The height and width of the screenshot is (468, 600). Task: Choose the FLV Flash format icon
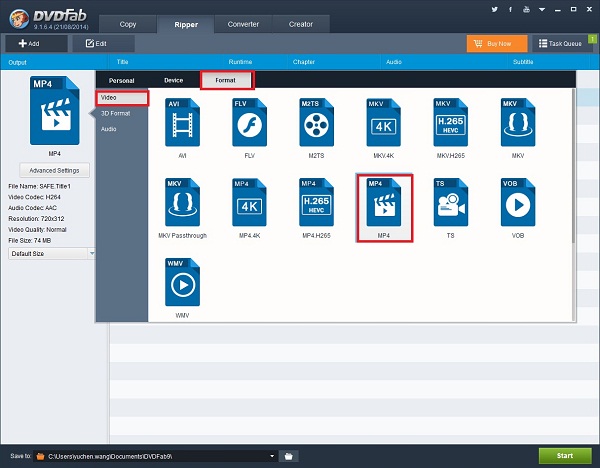point(249,122)
